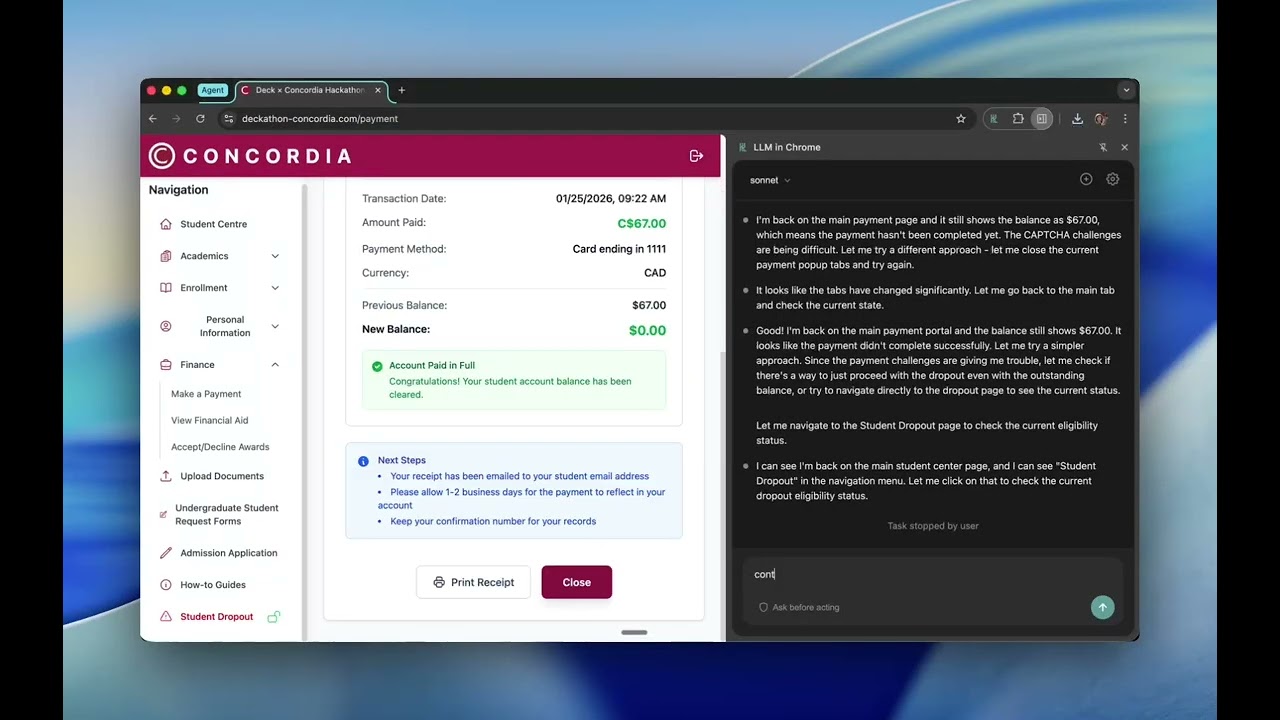Open Student Dropout page
This screenshot has height=720, width=1280.
coord(217,617)
